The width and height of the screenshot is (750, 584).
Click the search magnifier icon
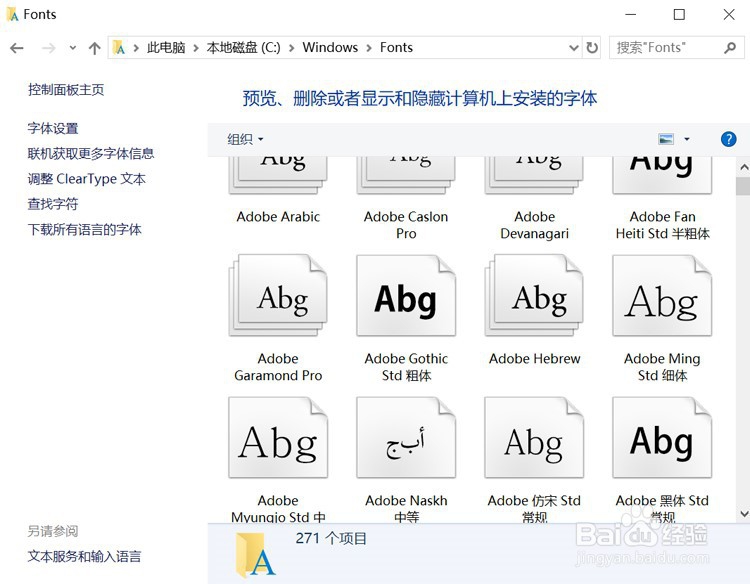(730, 48)
